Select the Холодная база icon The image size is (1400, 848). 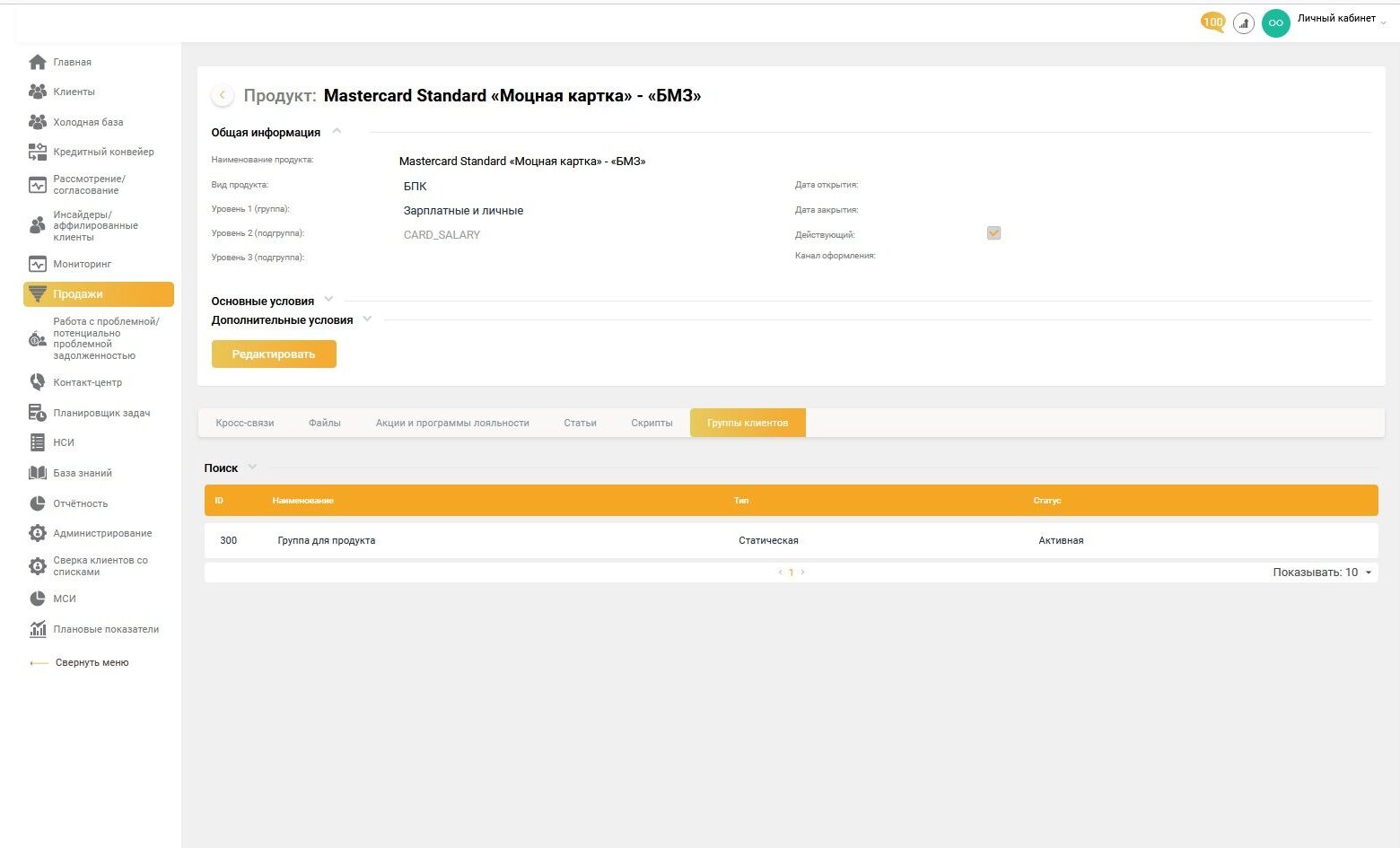click(x=38, y=122)
